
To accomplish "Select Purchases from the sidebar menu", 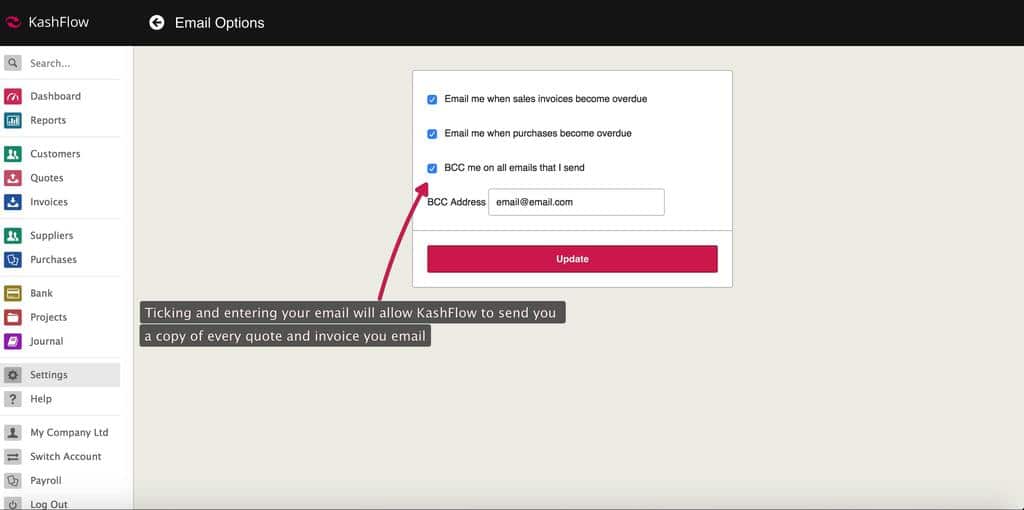I will click(53, 260).
